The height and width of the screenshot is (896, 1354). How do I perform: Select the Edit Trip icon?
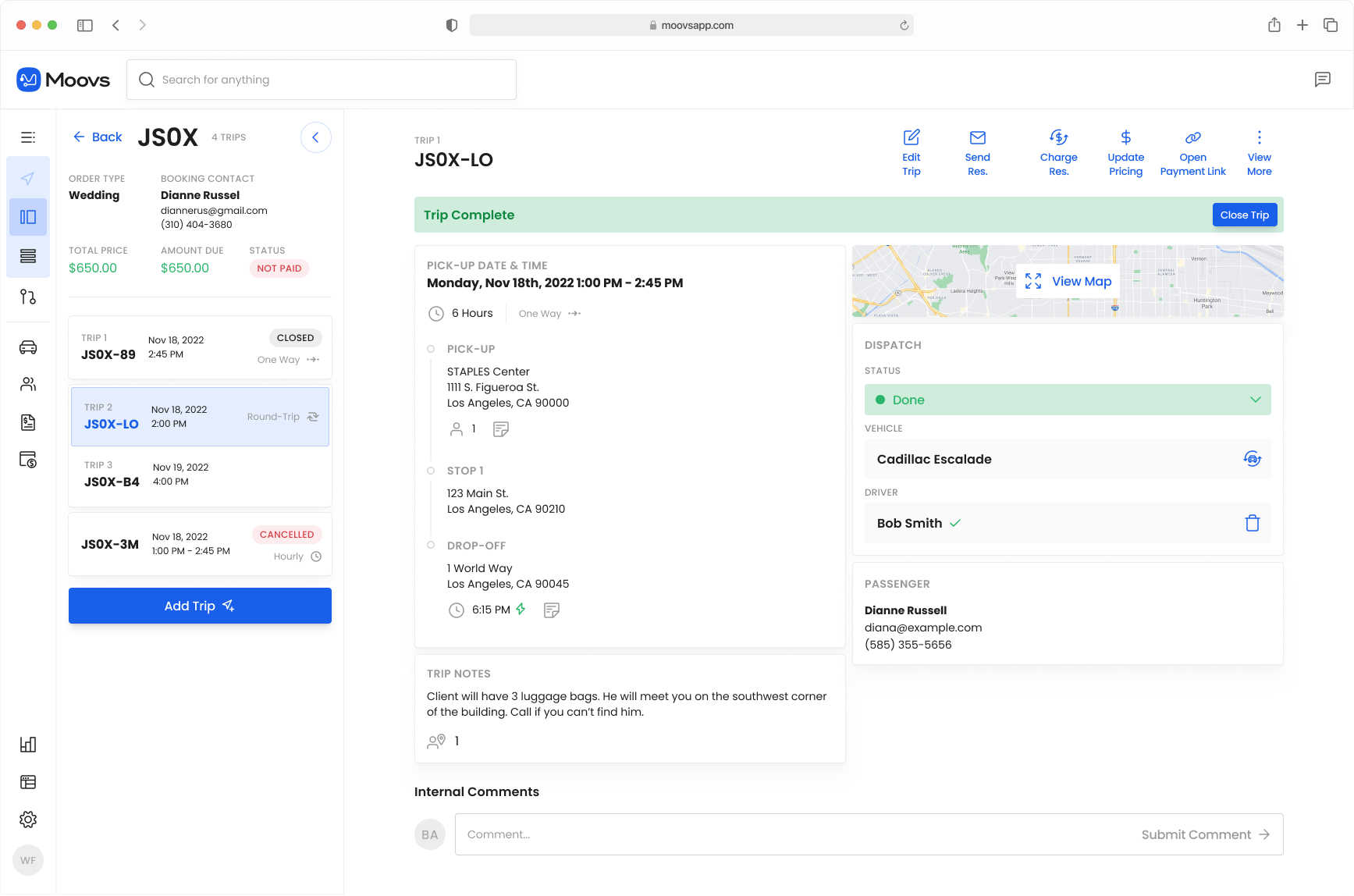coord(911,137)
